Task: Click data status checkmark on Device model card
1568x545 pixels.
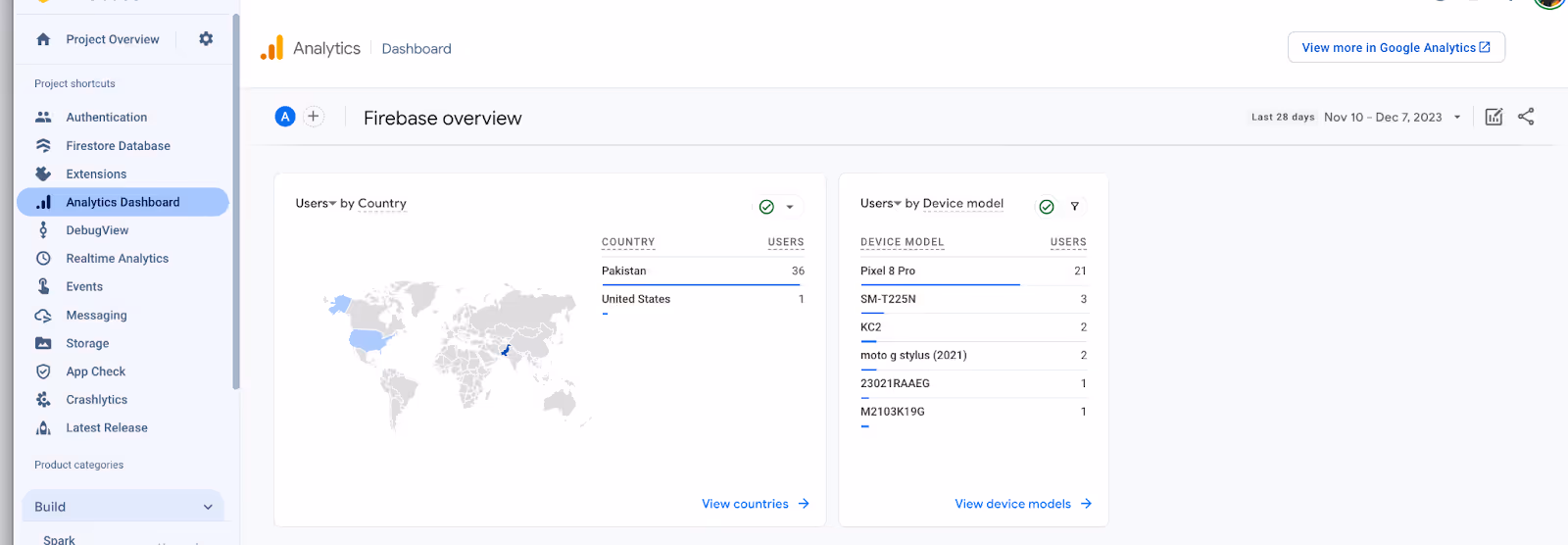Action: click(x=1047, y=206)
